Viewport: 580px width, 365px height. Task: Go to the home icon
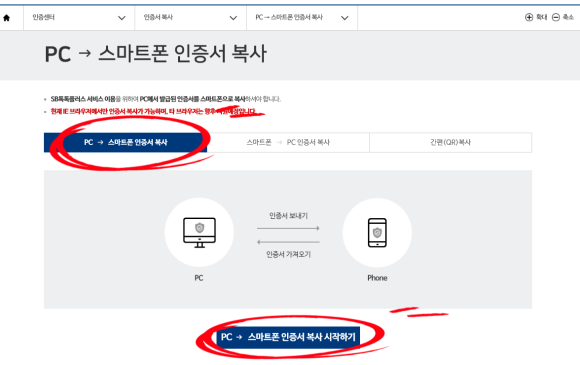click(7, 18)
